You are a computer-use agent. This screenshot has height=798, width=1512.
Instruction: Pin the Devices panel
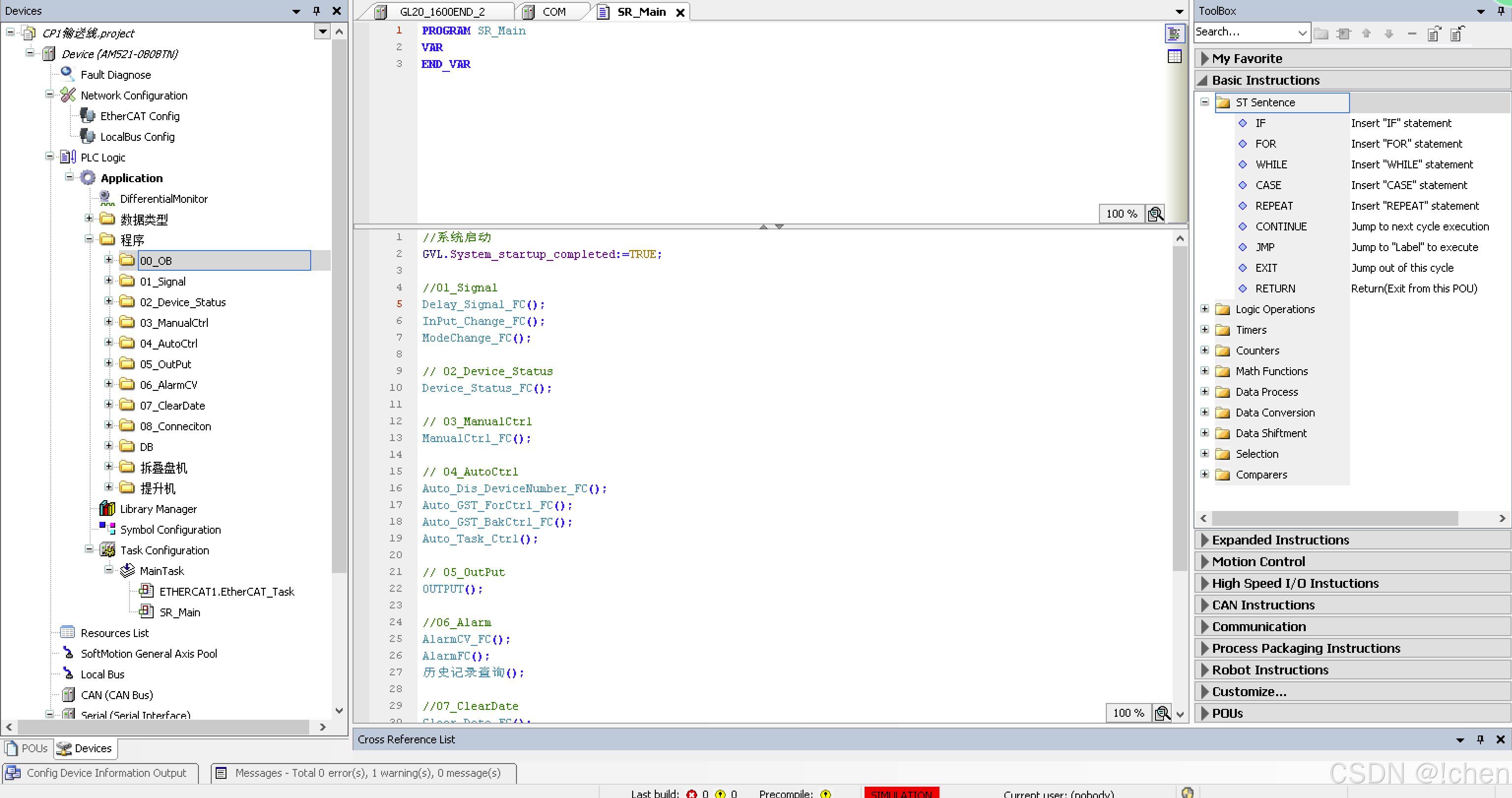tap(317, 10)
